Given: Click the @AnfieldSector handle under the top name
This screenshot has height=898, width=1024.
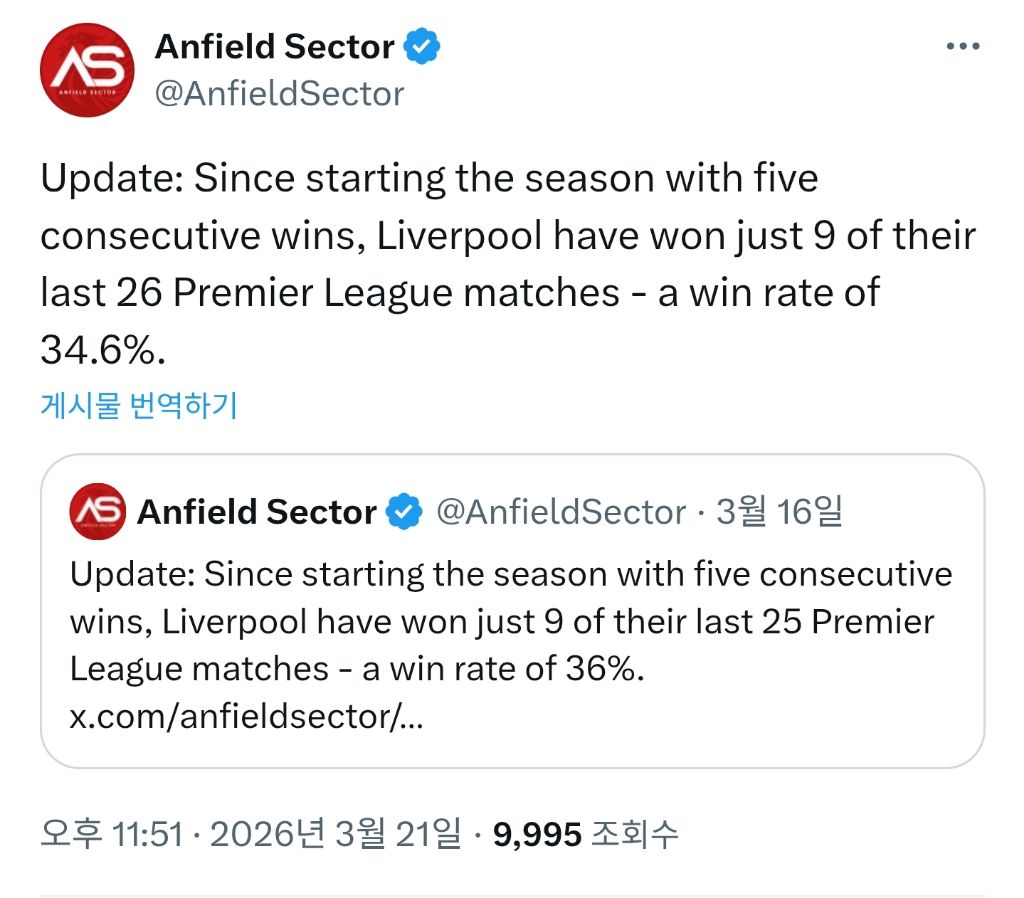Looking at the screenshot, I should [279, 94].
